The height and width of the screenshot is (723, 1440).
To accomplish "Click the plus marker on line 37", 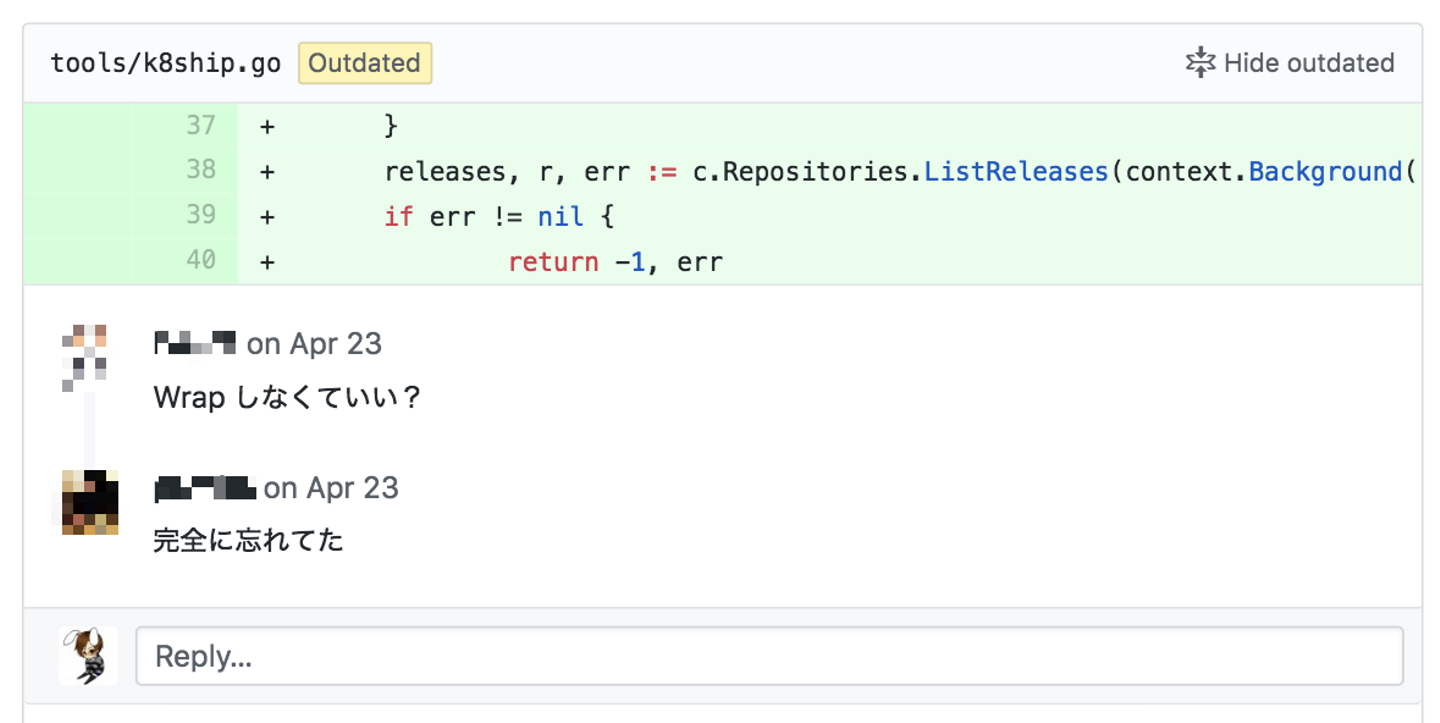I will [x=267, y=126].
